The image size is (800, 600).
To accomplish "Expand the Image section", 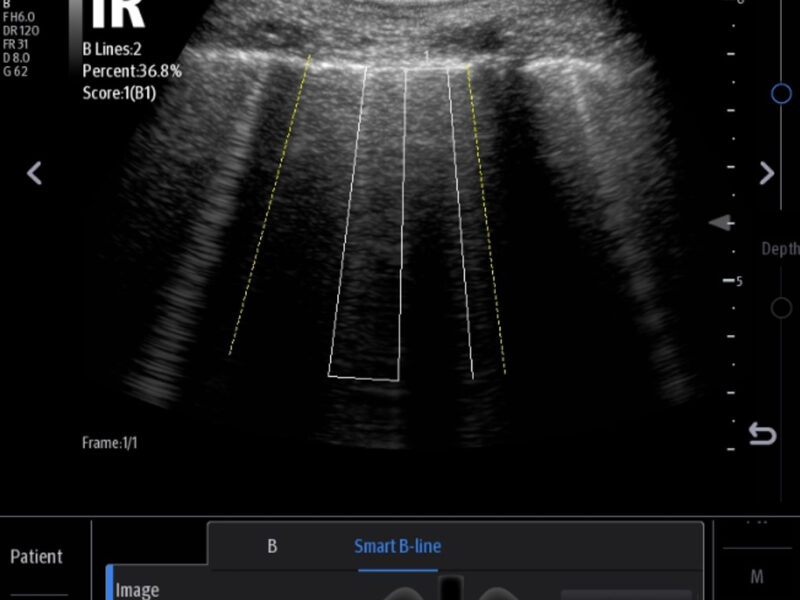I will [137, 589].
